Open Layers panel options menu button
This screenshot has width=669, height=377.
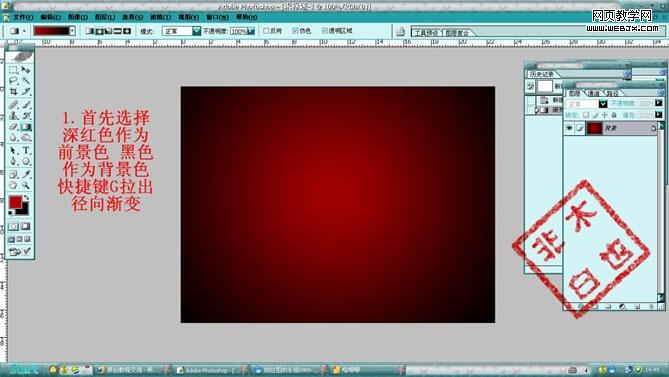coord(660,93)
